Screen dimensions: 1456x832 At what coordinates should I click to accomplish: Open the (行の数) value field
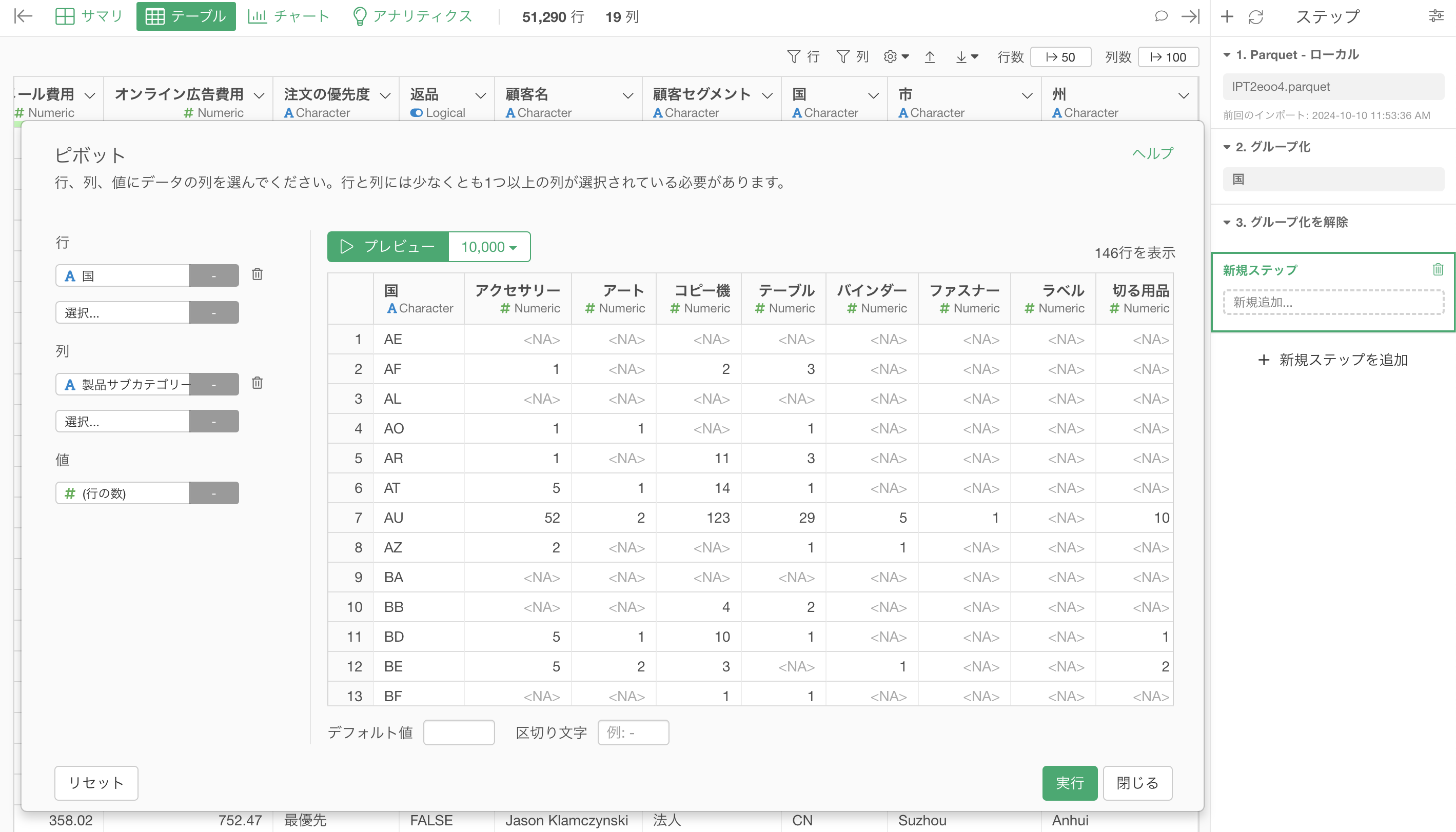click(x=122, y=492)
